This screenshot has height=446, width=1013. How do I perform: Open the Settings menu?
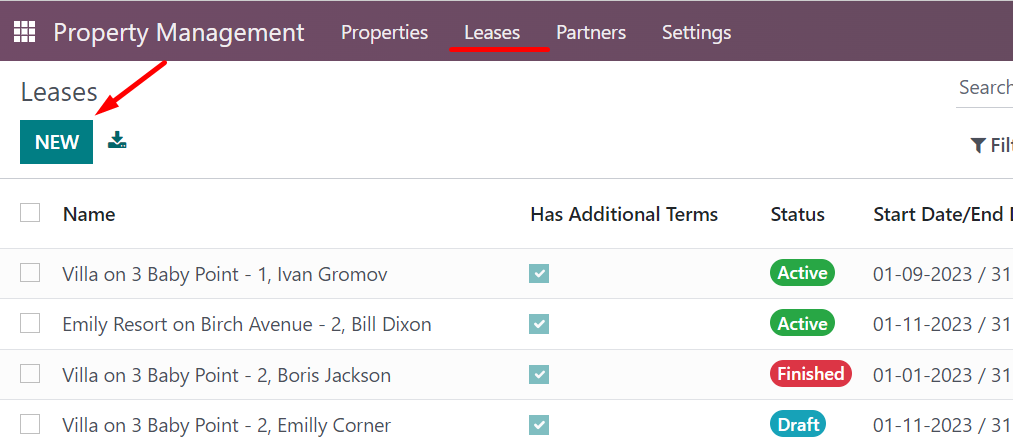pos(696,32)
